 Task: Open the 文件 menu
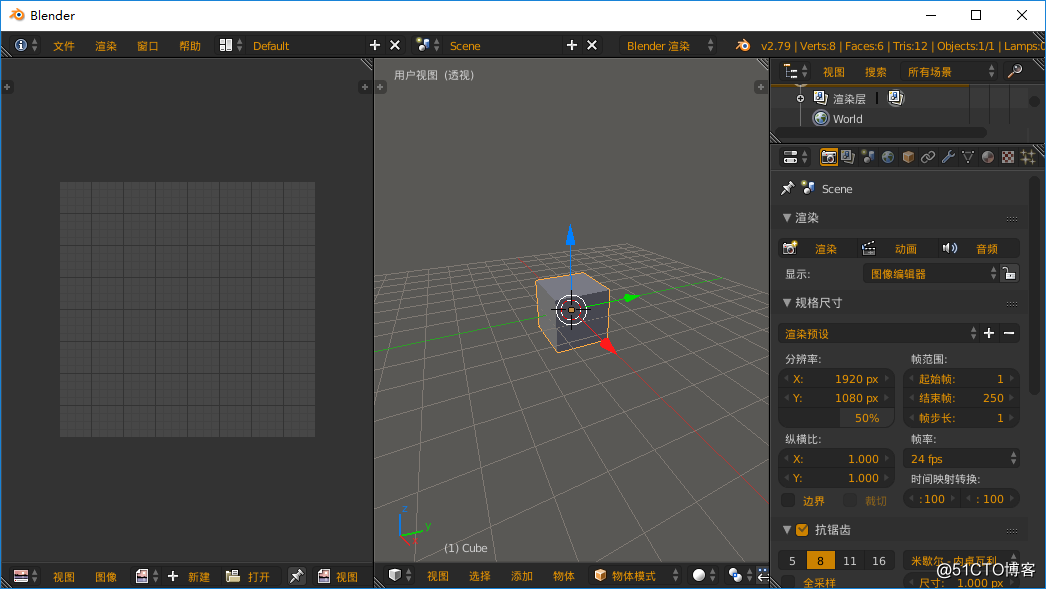click(64, 45)
